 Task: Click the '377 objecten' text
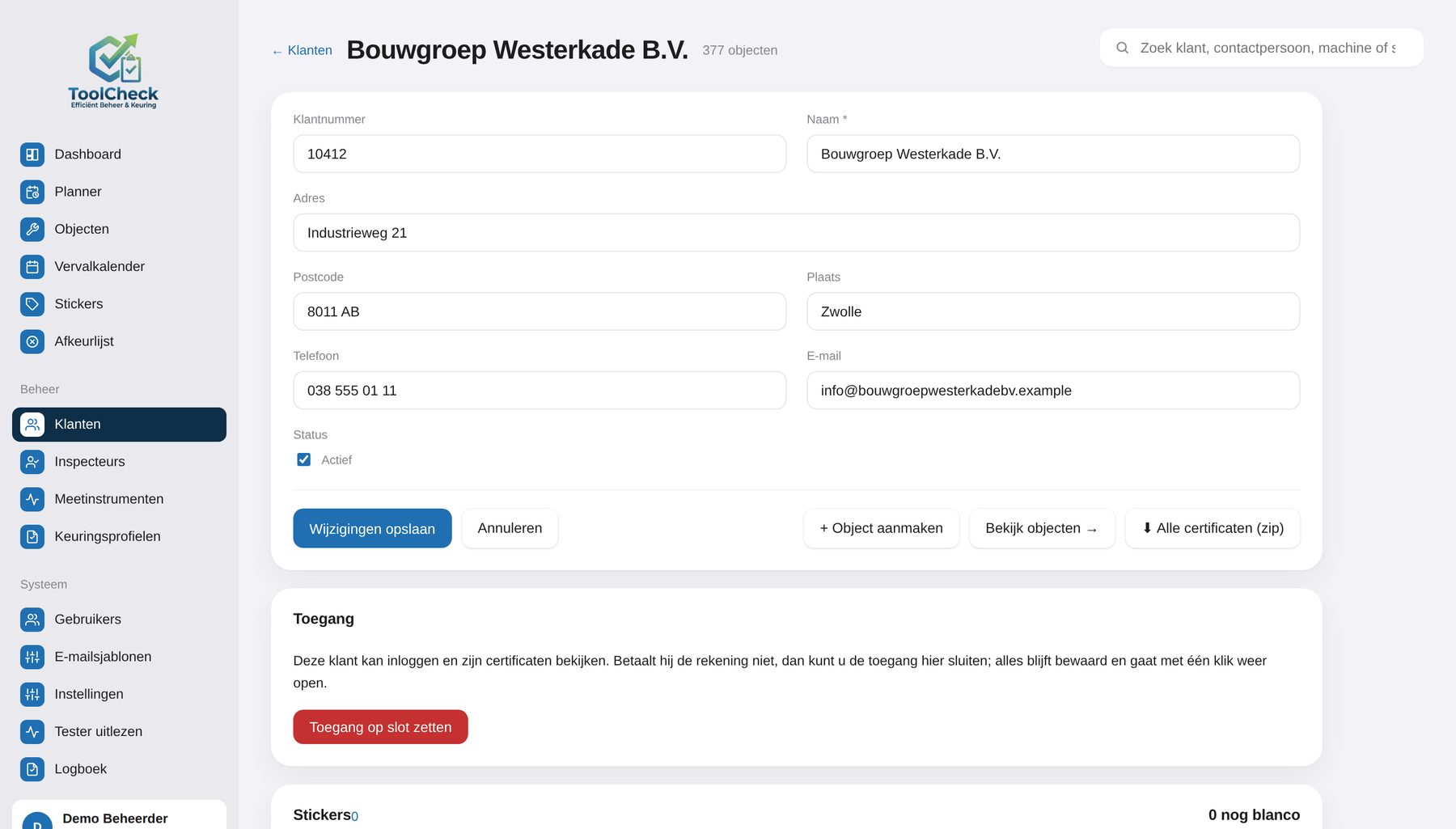740,50
